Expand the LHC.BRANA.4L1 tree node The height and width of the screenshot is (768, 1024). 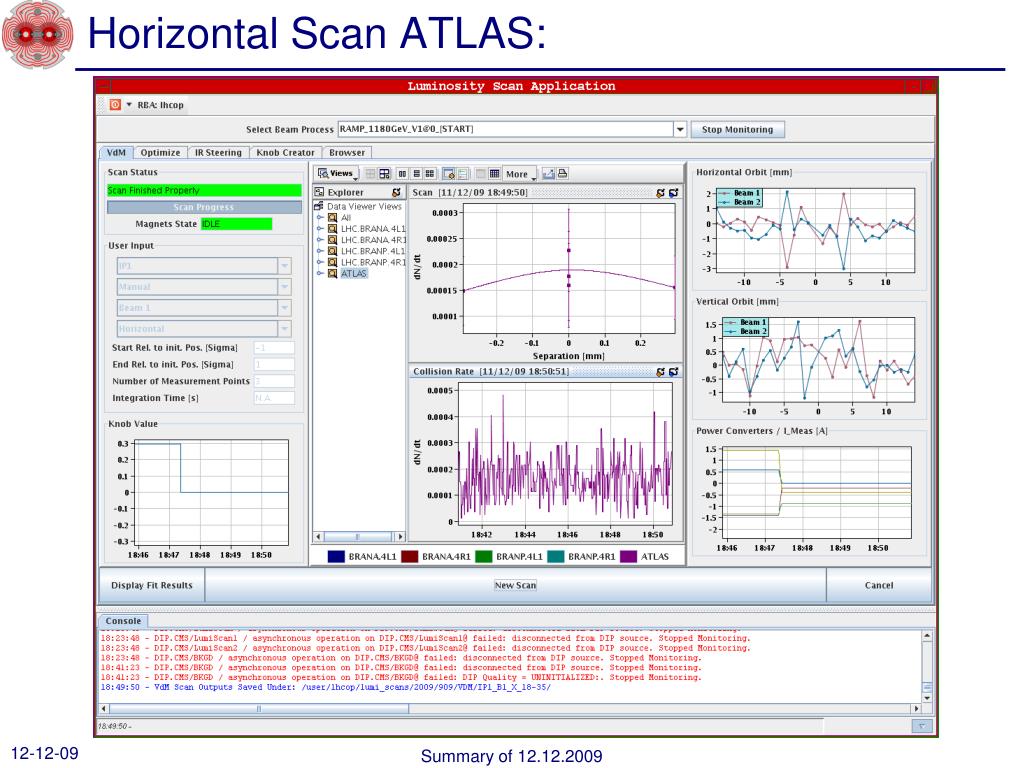tap(321, 229)
